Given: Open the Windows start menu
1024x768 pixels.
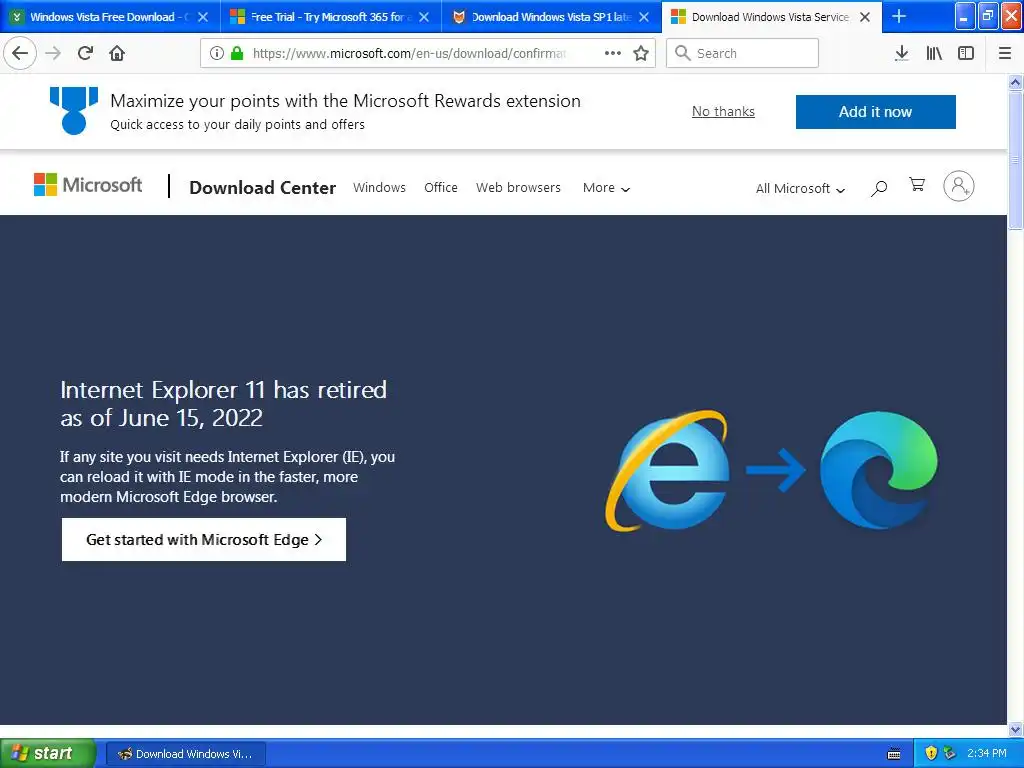Looking at the screenshot, I should [x=47, y=753].
